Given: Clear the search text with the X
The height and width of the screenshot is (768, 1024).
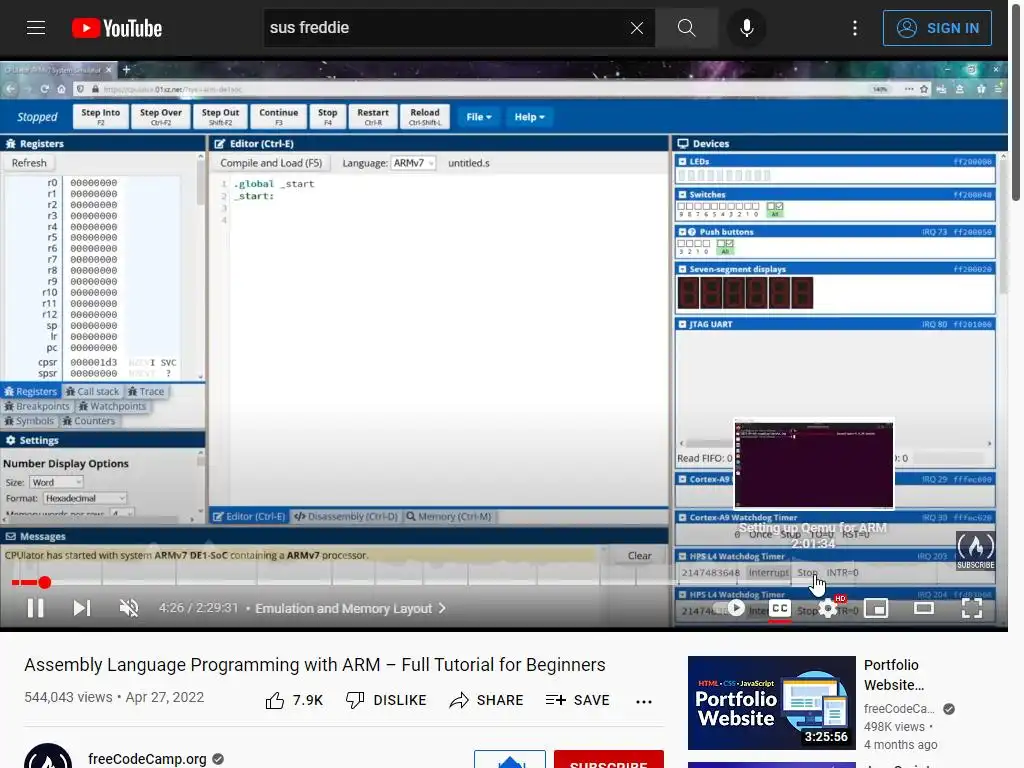Looking at the screenshot, I should pos(637,27).
